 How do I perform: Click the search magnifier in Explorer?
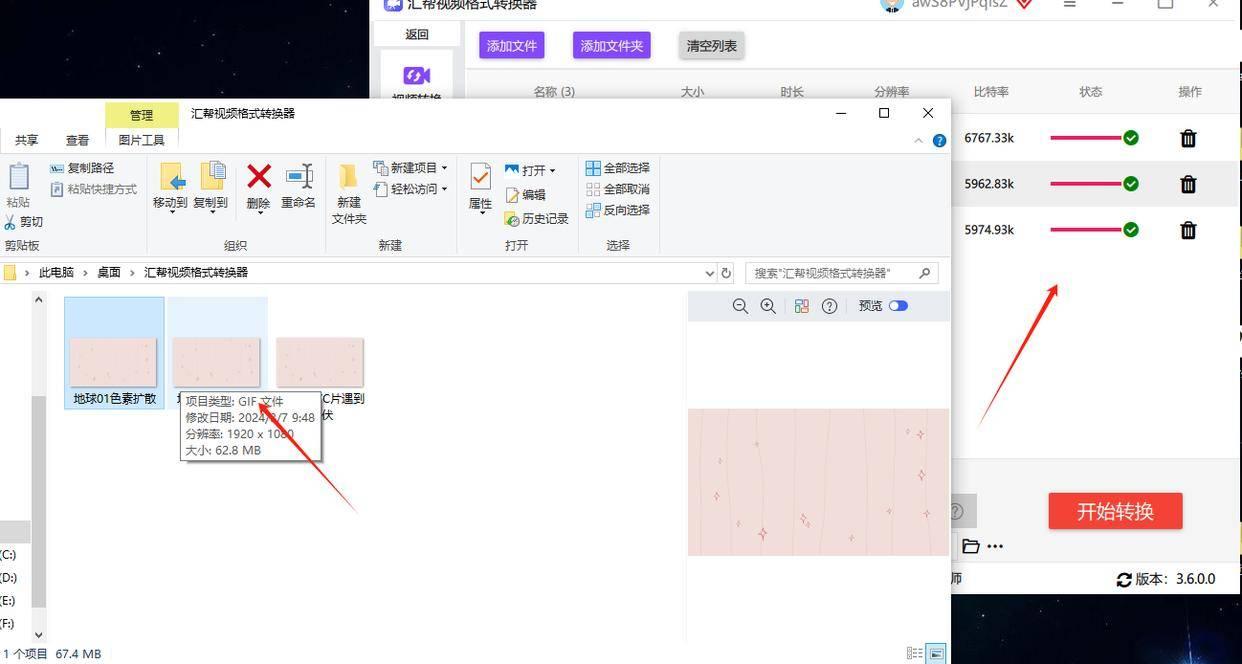point(925,272)
